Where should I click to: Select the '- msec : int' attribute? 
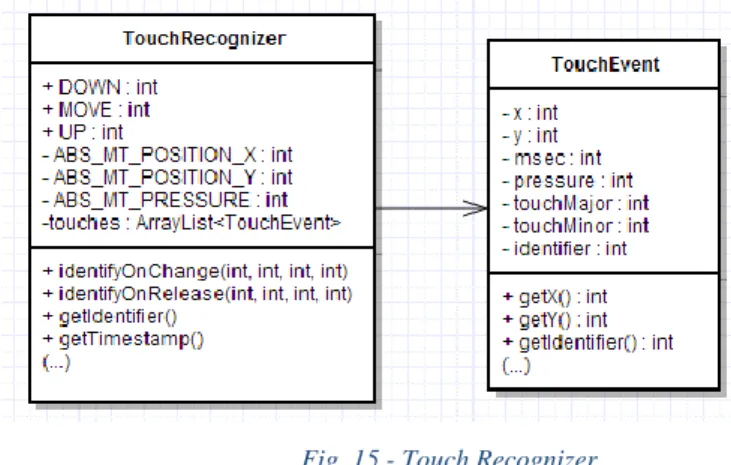552,158
